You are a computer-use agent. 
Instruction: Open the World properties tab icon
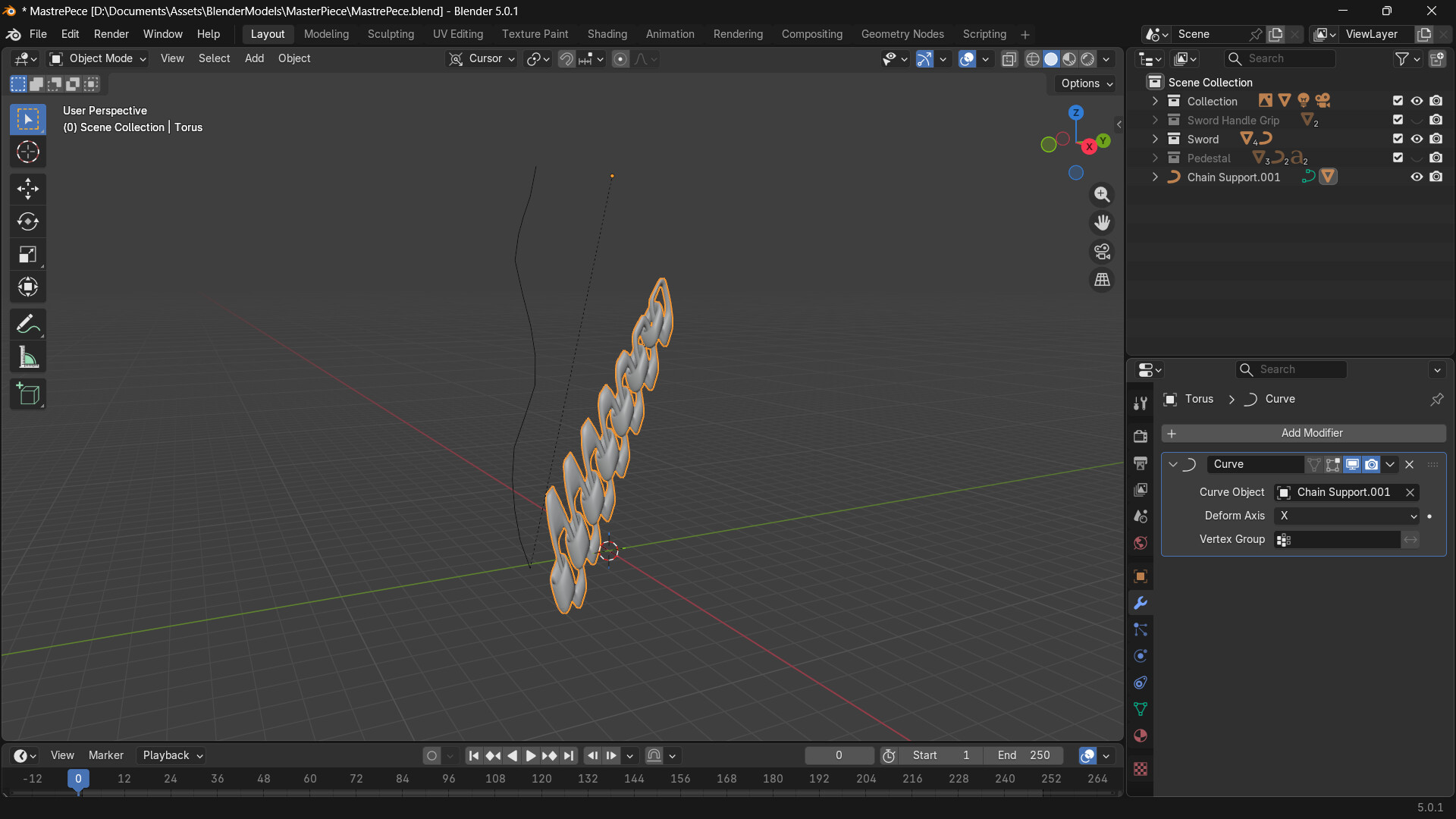(1141, 543)
